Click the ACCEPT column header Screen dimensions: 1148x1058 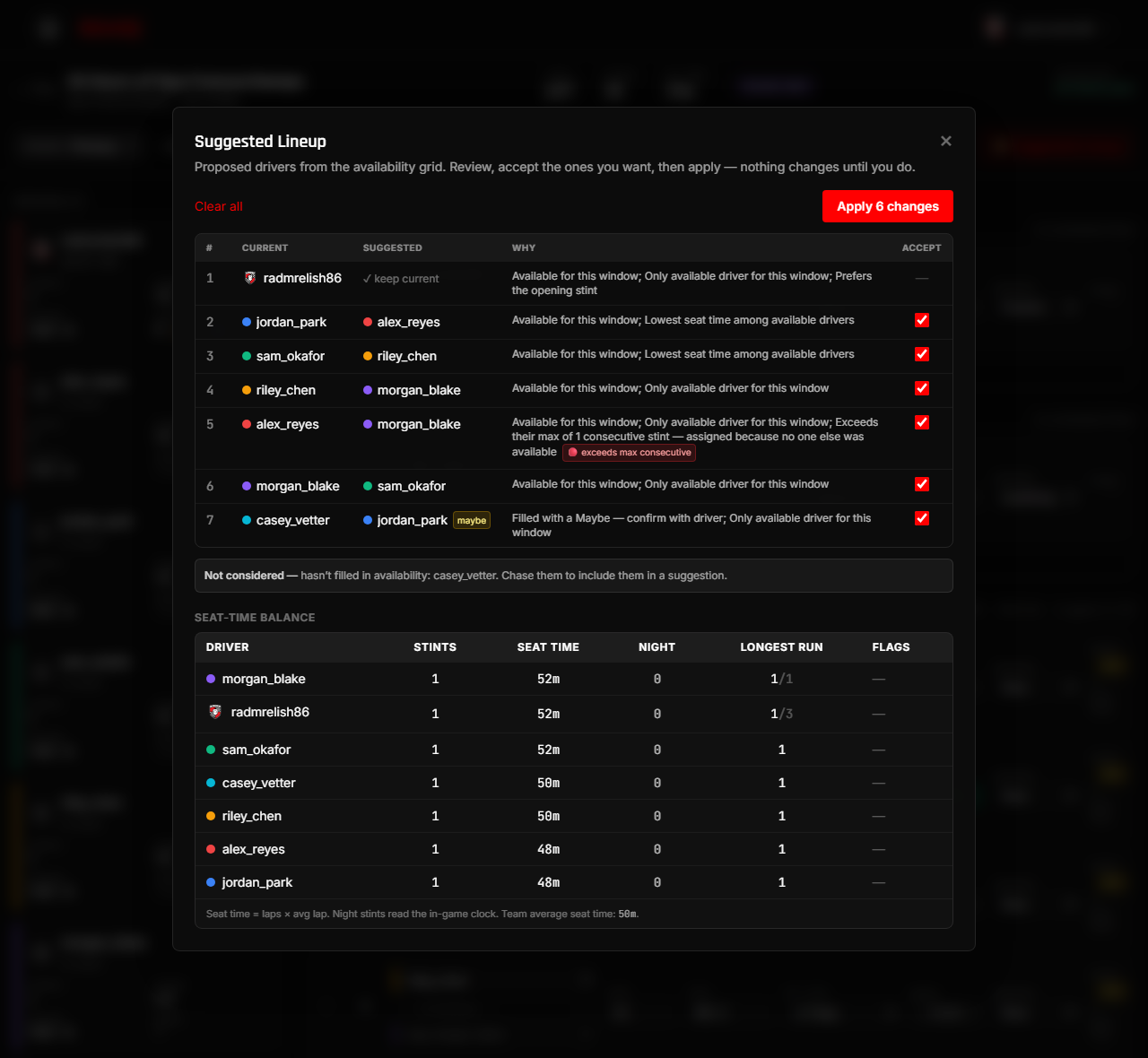(x=921, y=247)
